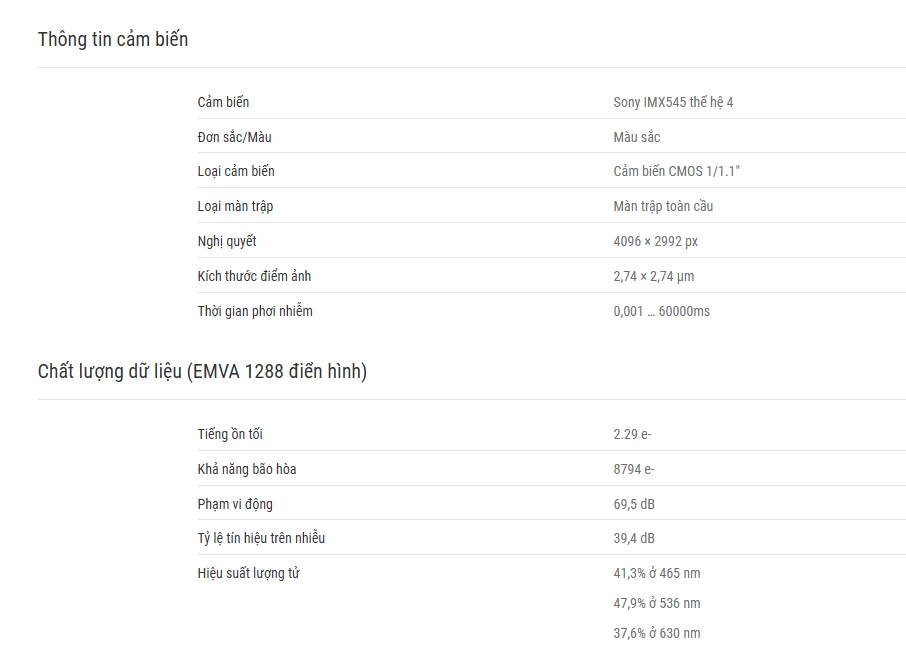This screenshot has height=659, width=906.
Task: Select the Đơn sắc/Màu label
Action: pos(235,137)
